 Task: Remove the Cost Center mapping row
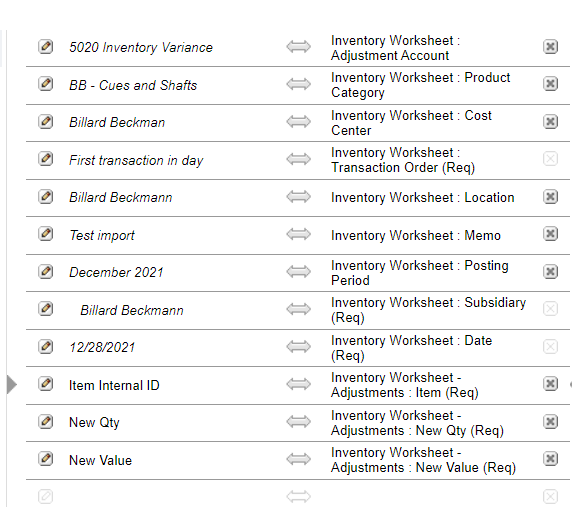550,121
